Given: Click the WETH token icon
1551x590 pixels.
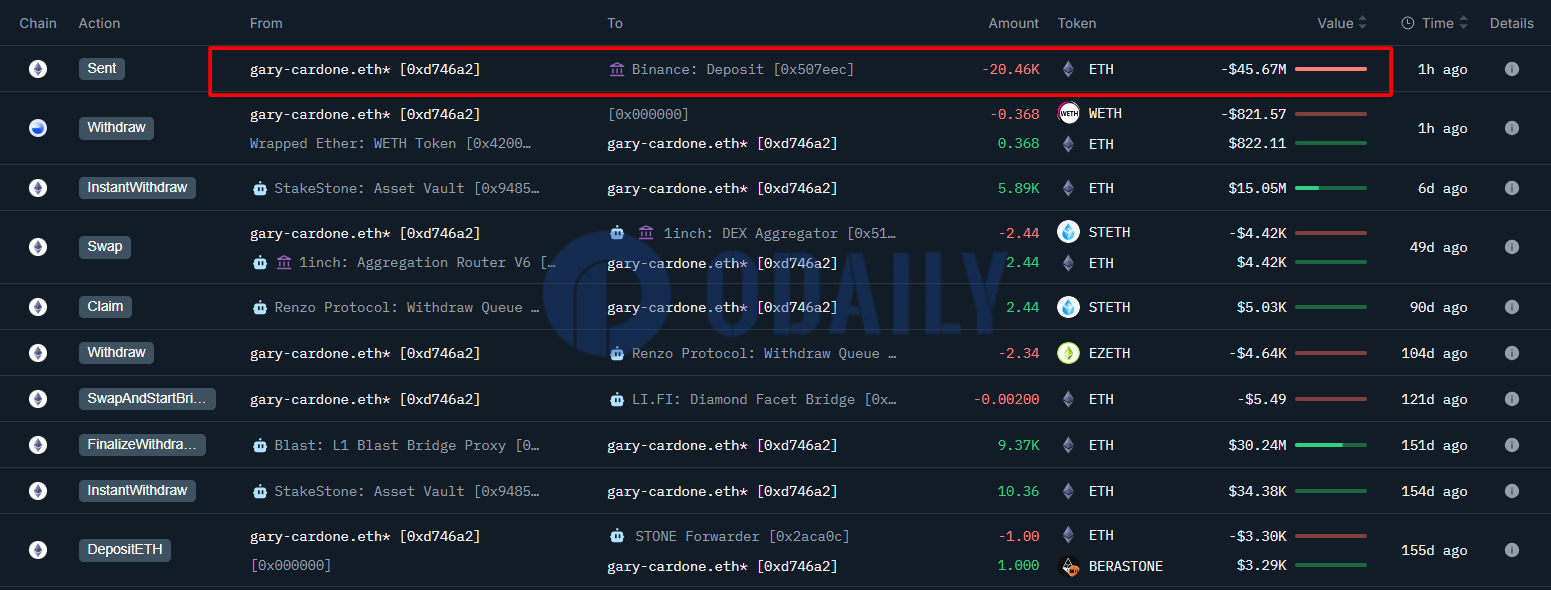Looking at the screenshot, I should point(1068,113).
